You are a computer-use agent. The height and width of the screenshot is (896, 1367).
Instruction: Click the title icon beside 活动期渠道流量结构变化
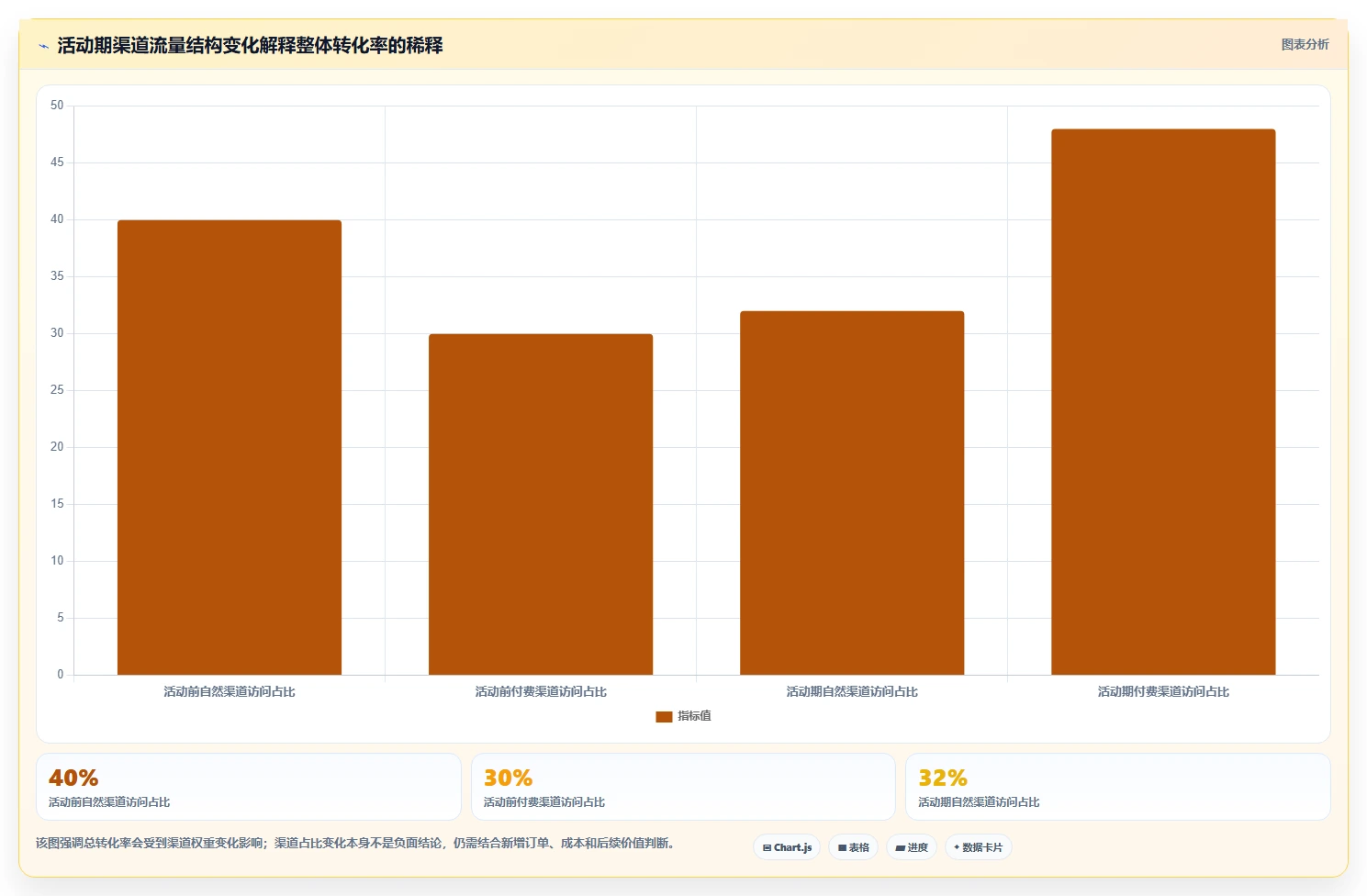43,46
